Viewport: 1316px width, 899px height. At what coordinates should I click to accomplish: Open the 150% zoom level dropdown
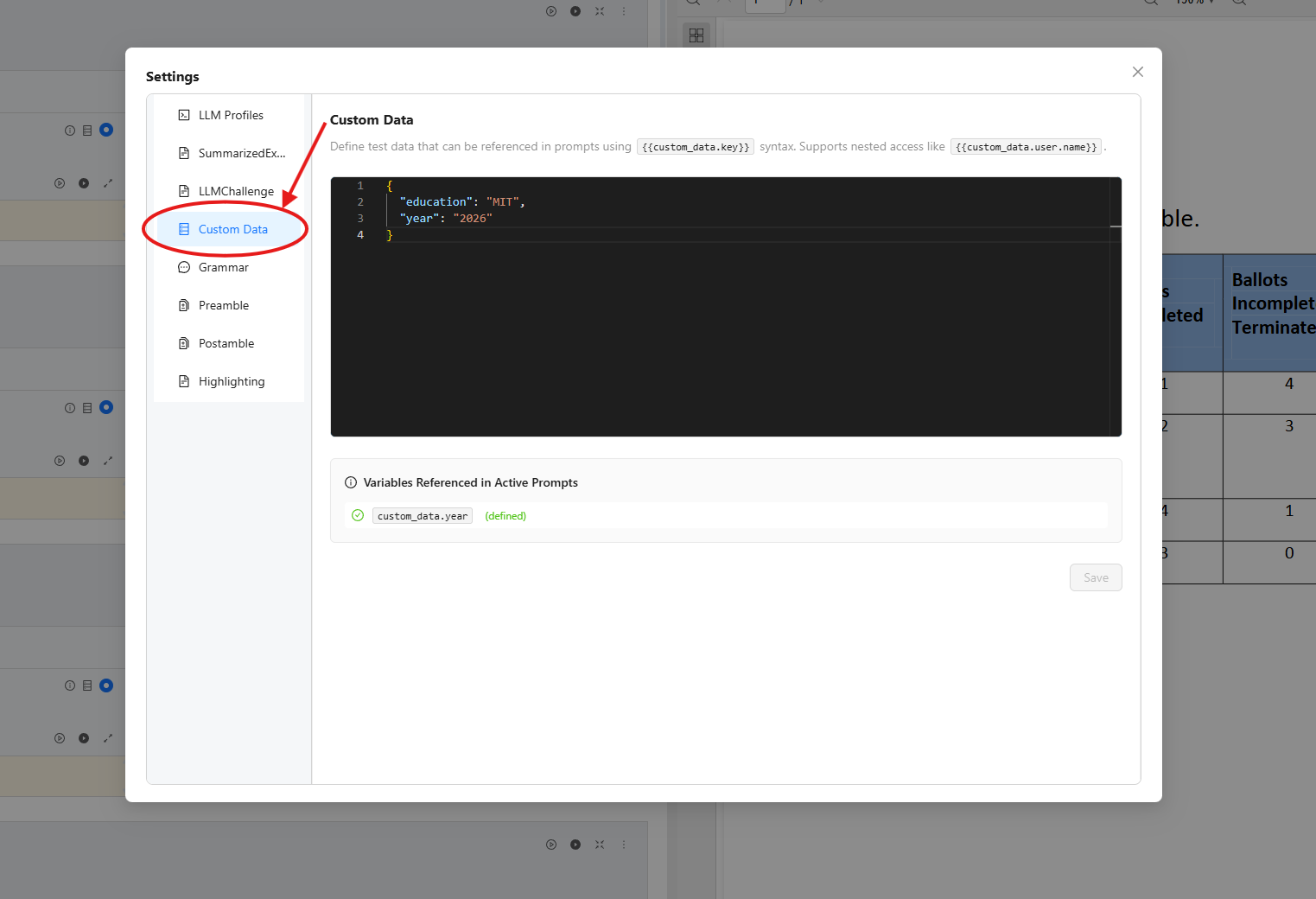pos(1192,3)
